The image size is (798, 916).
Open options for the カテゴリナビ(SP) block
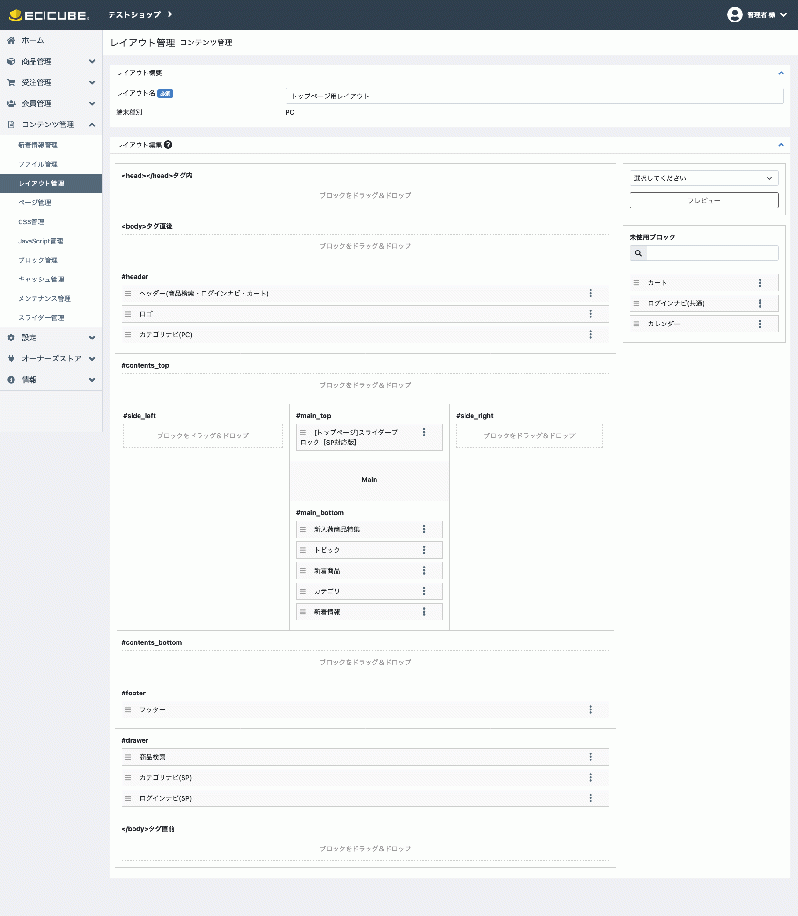(x=591, y=778)
